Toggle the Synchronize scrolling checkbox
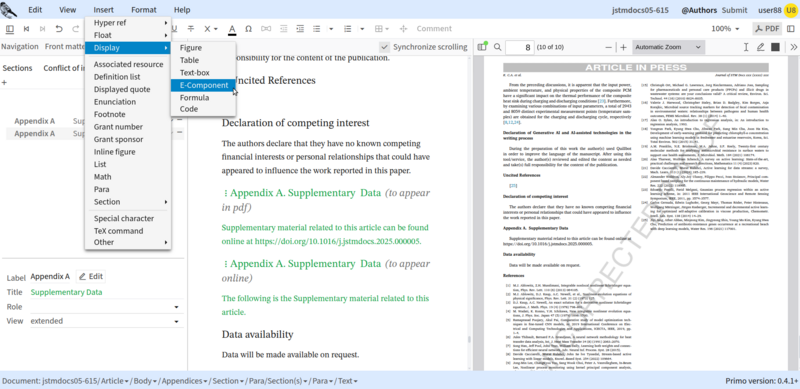 [385, 47]
